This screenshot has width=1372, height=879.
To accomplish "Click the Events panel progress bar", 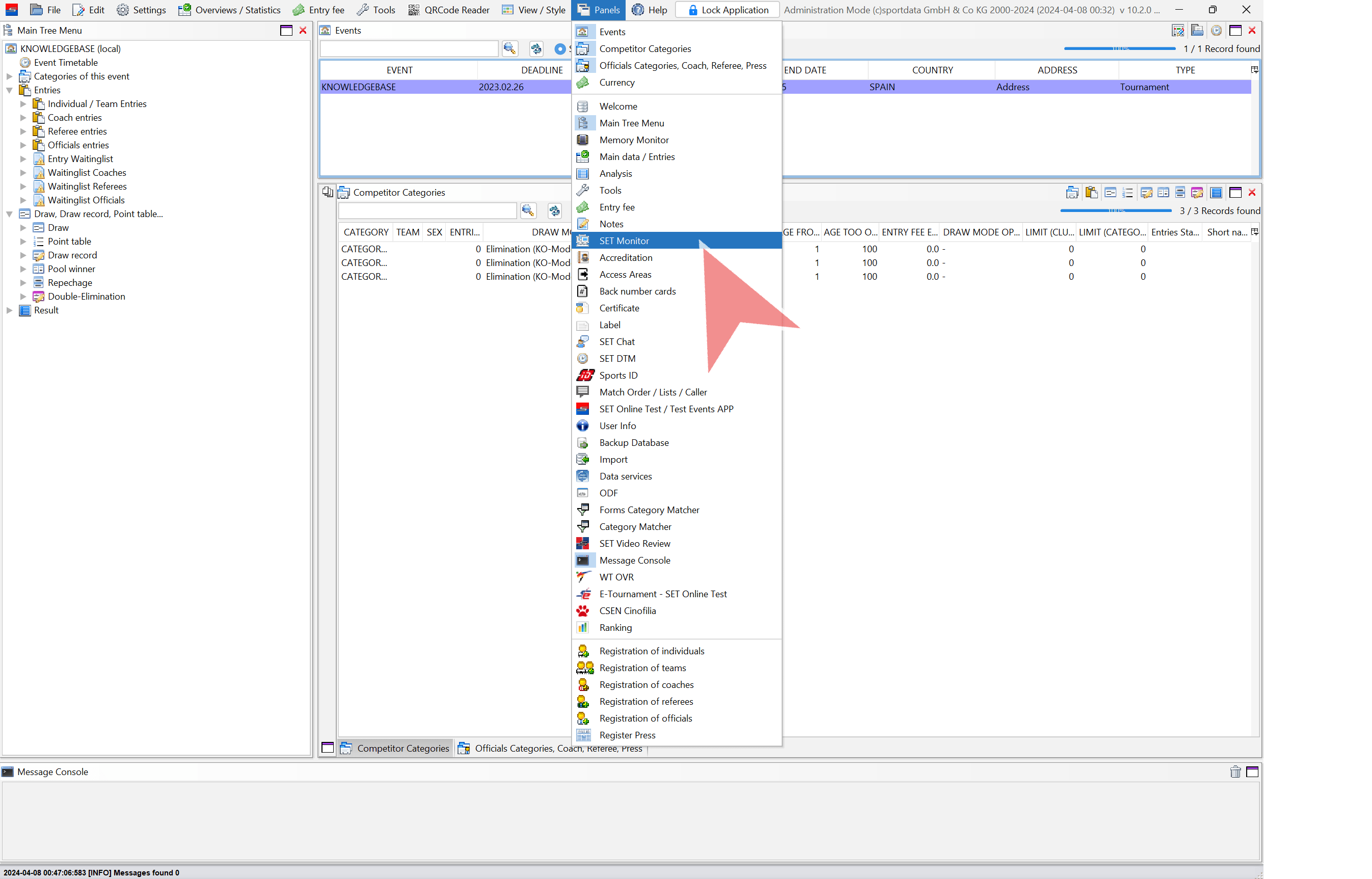I will pyautogui.click(x=1119, y=49).
